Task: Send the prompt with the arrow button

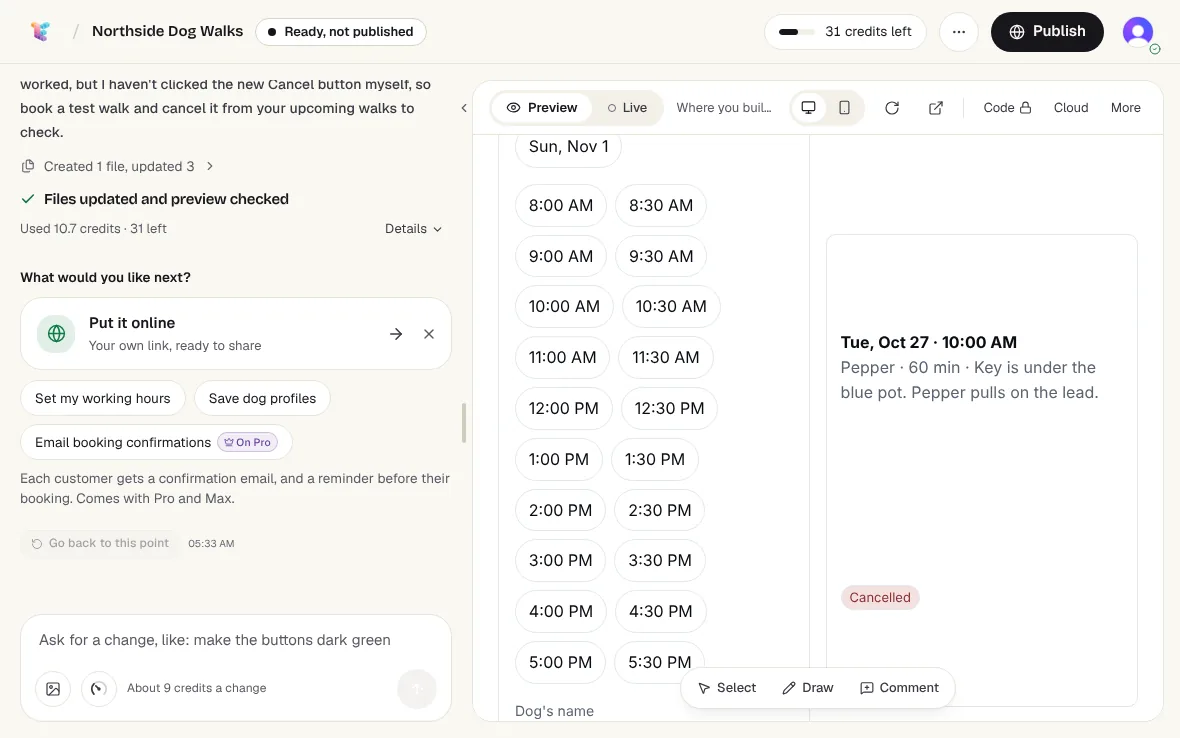Action: point(417,688)
